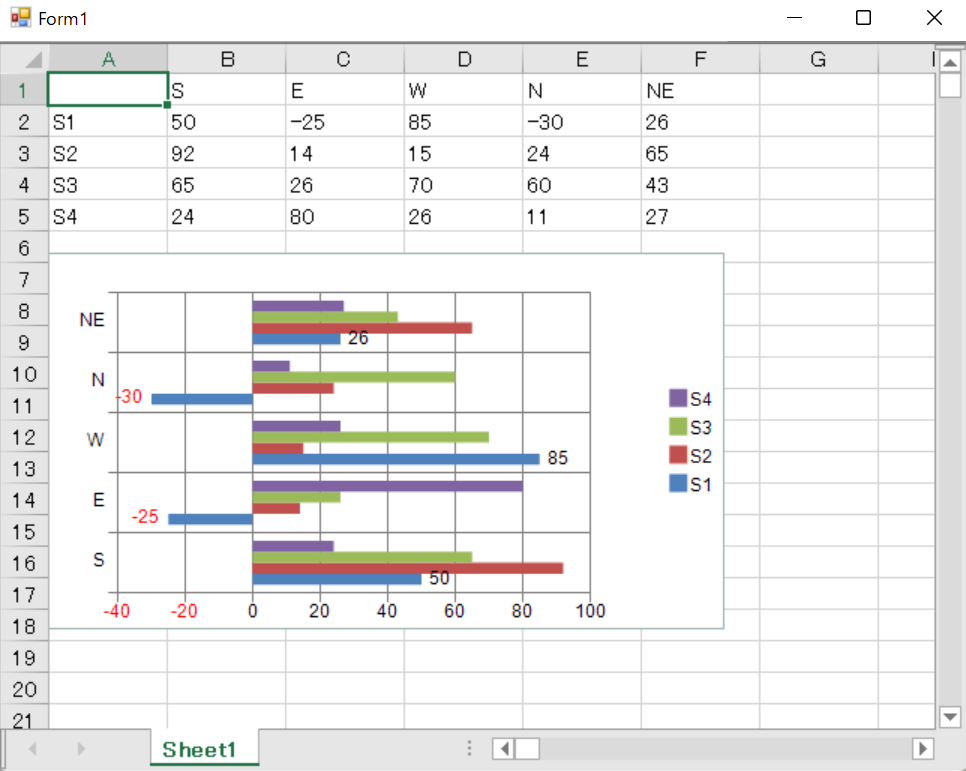Click cell E2 containing -30

point(582,122)
